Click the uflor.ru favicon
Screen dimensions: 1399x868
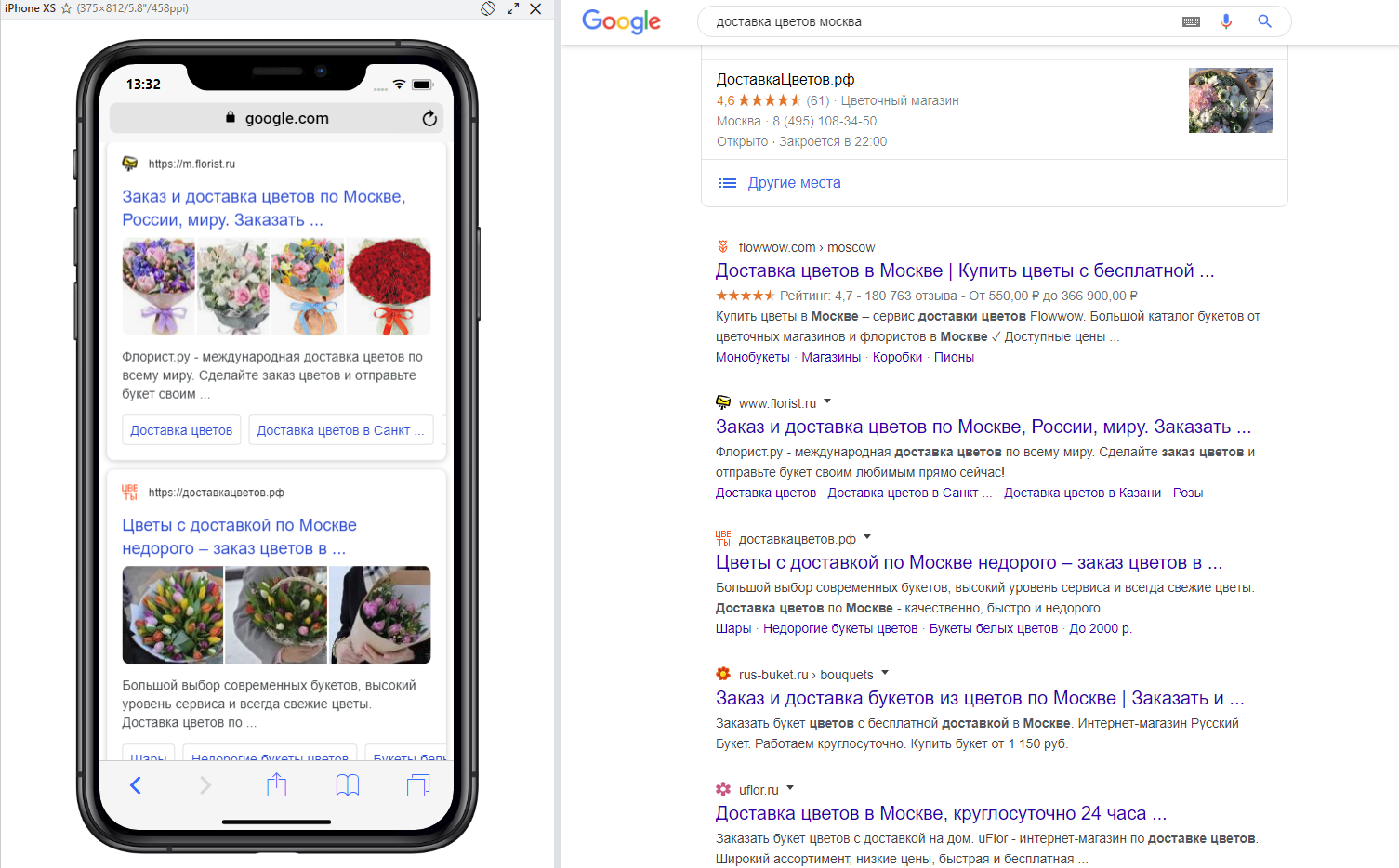(723, 789)
